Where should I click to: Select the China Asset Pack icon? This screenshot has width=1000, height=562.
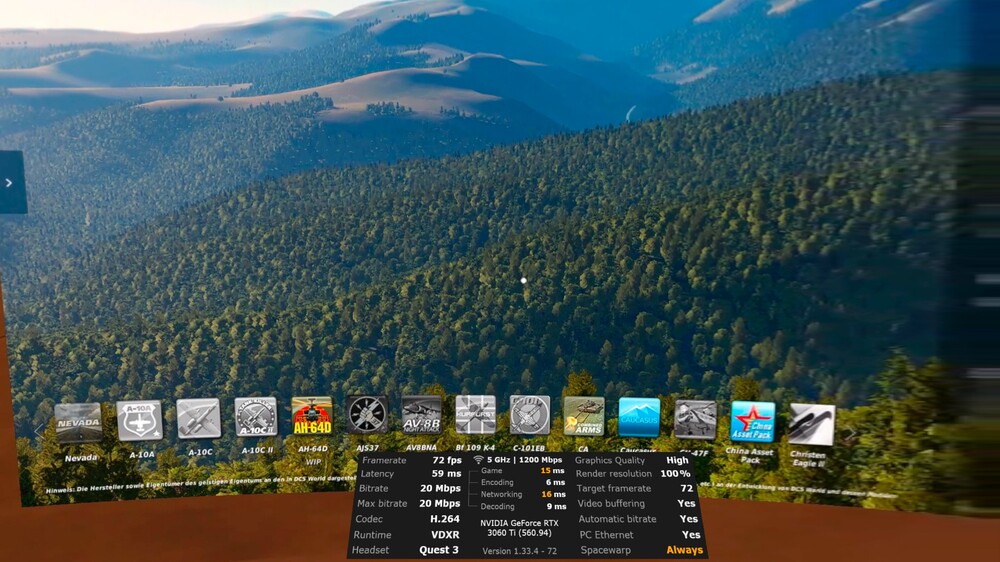pos(753,422)
